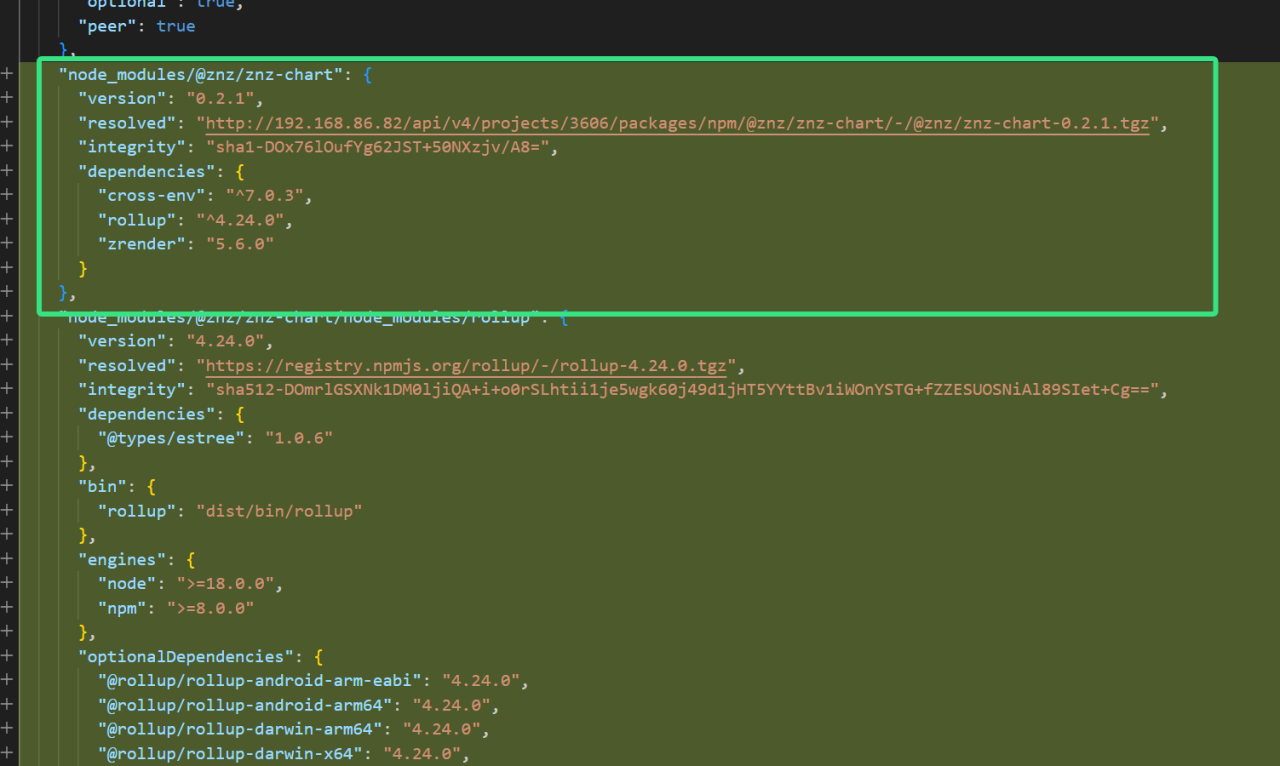Image resolution: width=1280 pixels, height=766 pixels.
Task: Select the node value ">=18.0.0"
Action: coord(224,584)
